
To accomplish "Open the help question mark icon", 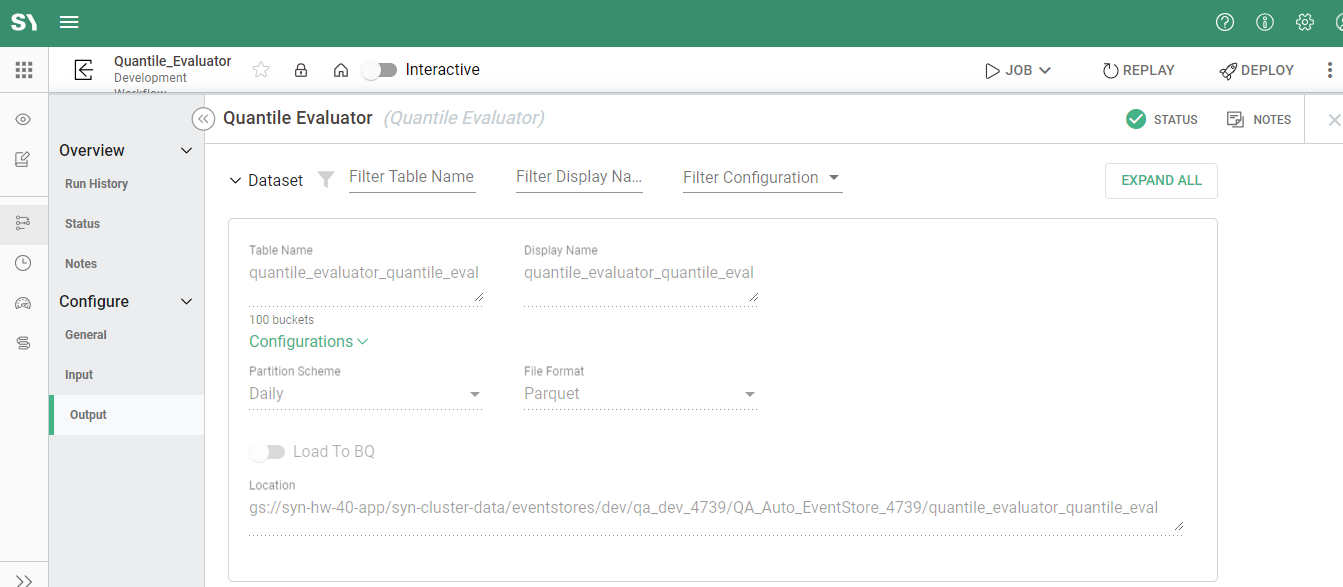I will pos(1225,22).
